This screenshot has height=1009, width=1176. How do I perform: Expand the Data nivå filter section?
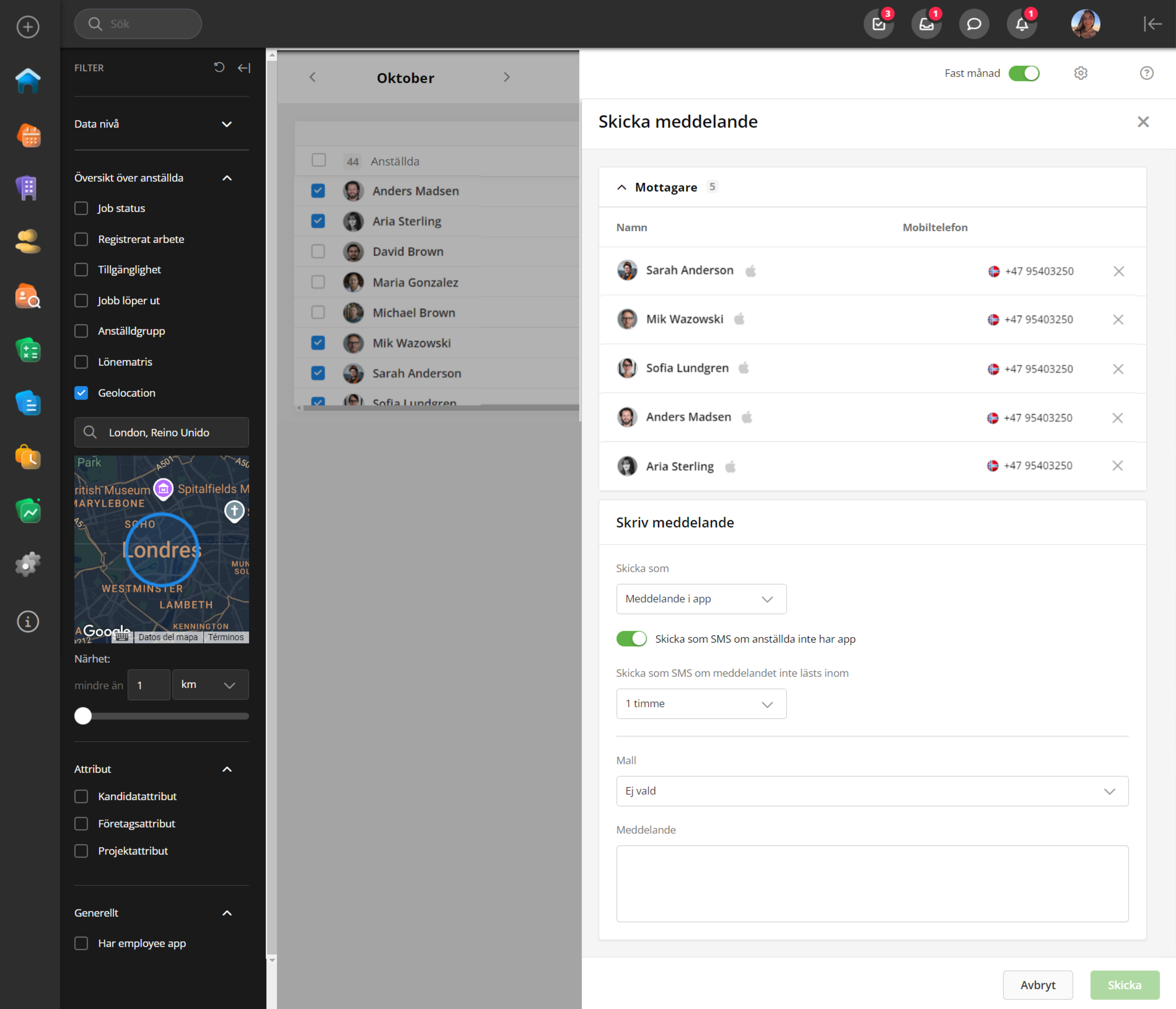[x=226, y=124]
